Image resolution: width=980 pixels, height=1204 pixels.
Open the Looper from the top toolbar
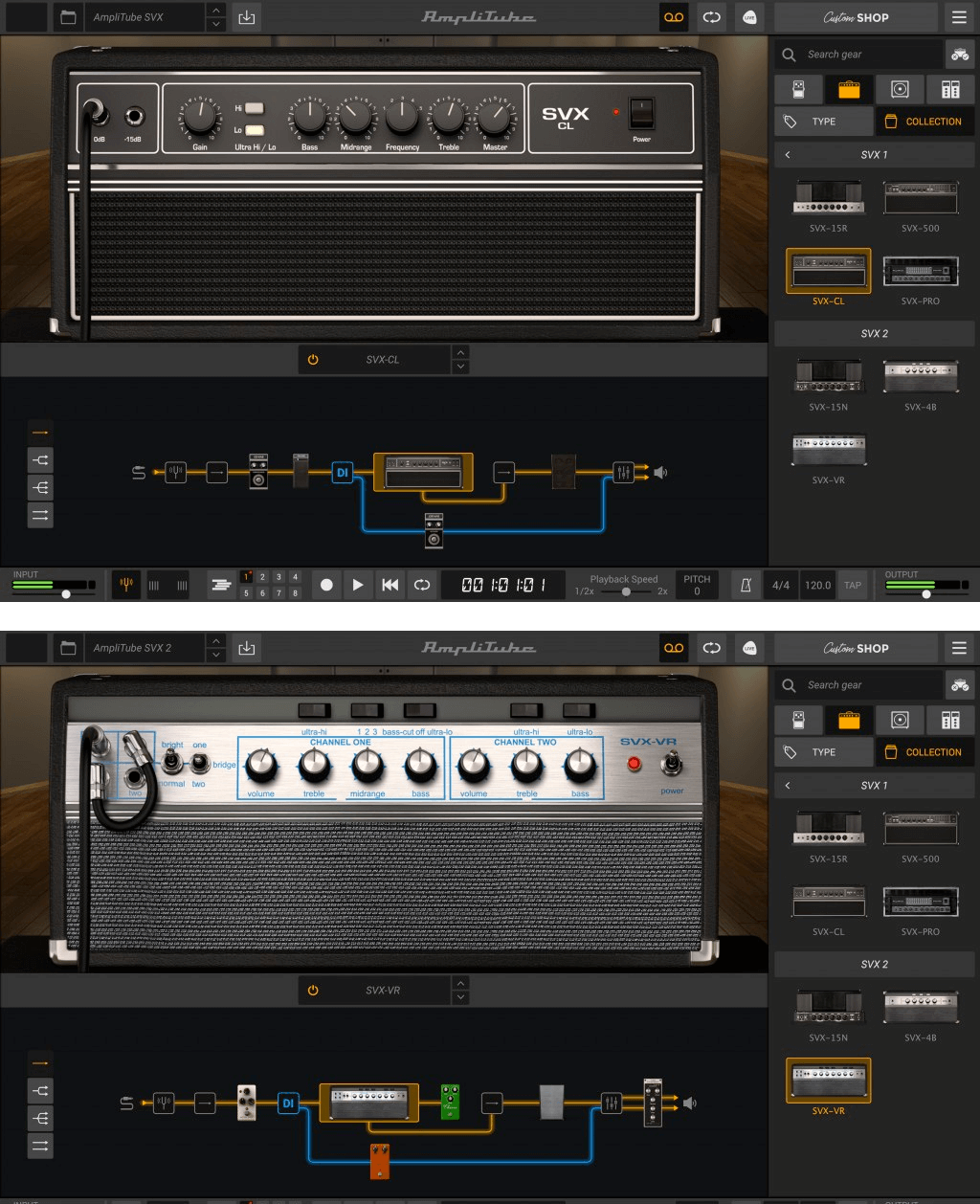673,17
